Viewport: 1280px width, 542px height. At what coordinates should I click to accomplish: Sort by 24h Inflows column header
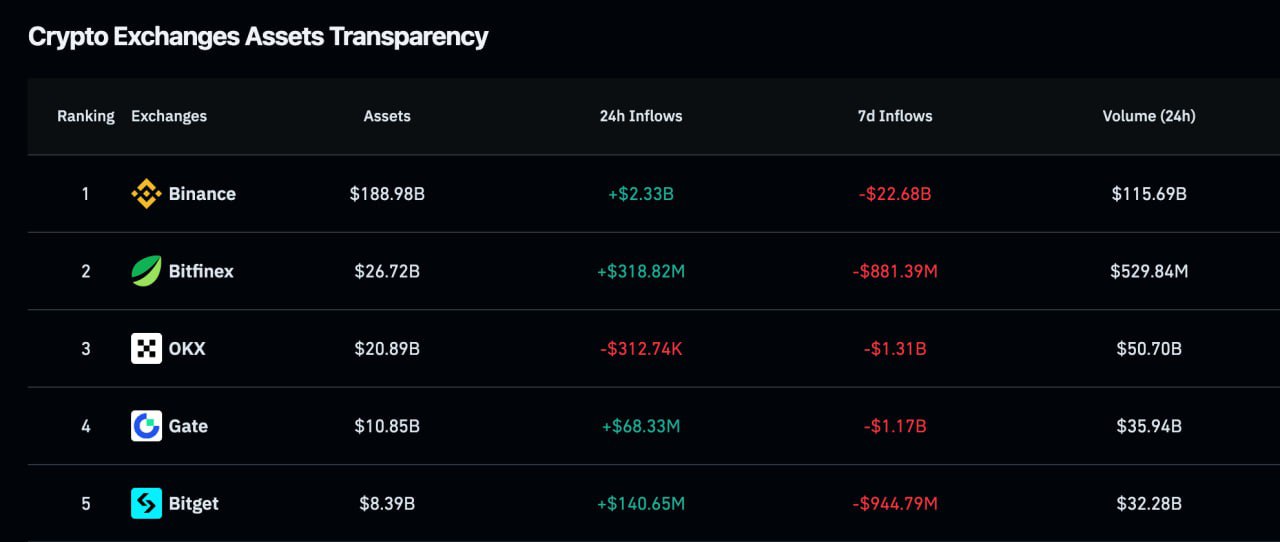(641, 116)
